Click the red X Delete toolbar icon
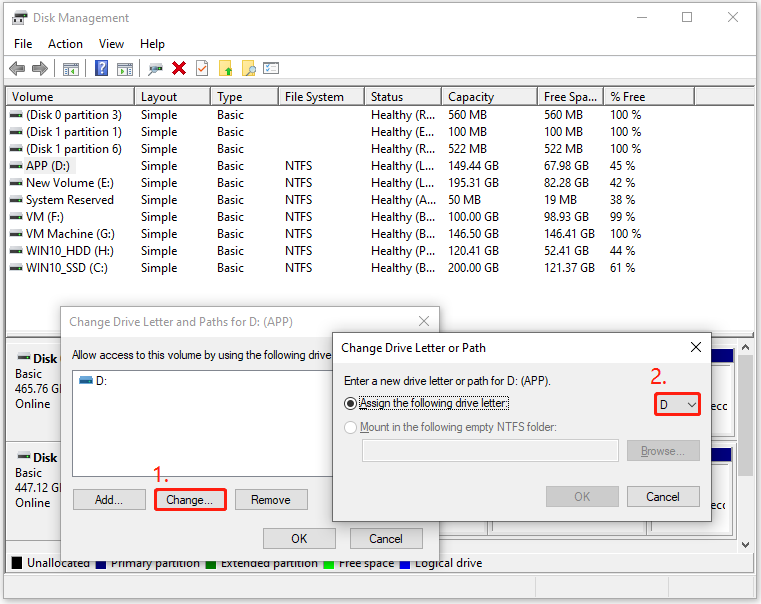The image size is (761, 604). 179,68
